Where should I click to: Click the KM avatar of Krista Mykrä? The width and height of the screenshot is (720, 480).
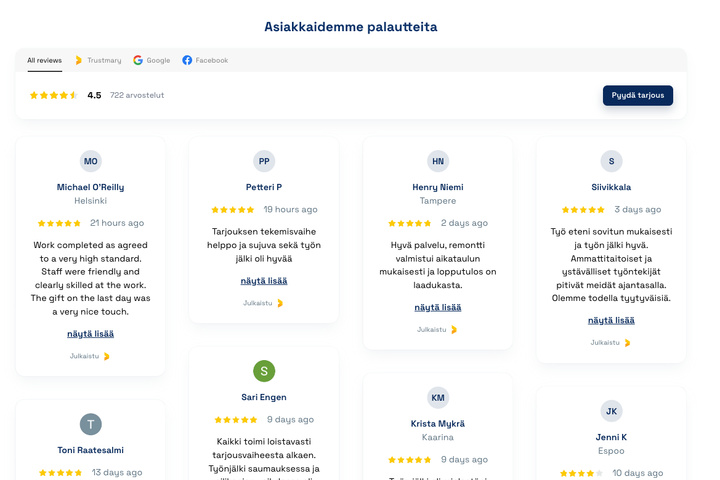(438, 398)
